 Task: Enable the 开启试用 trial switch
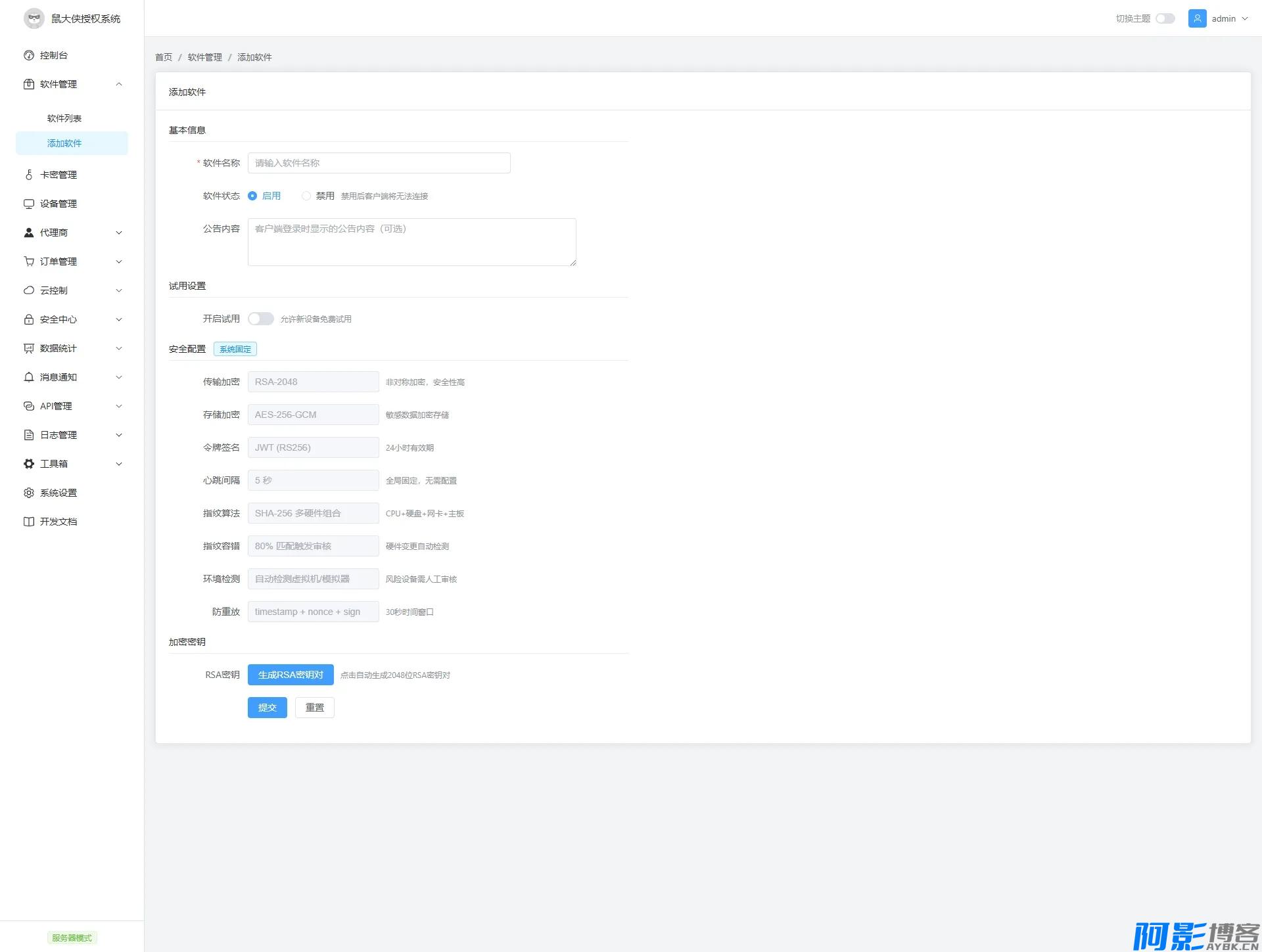pos(260,319)
